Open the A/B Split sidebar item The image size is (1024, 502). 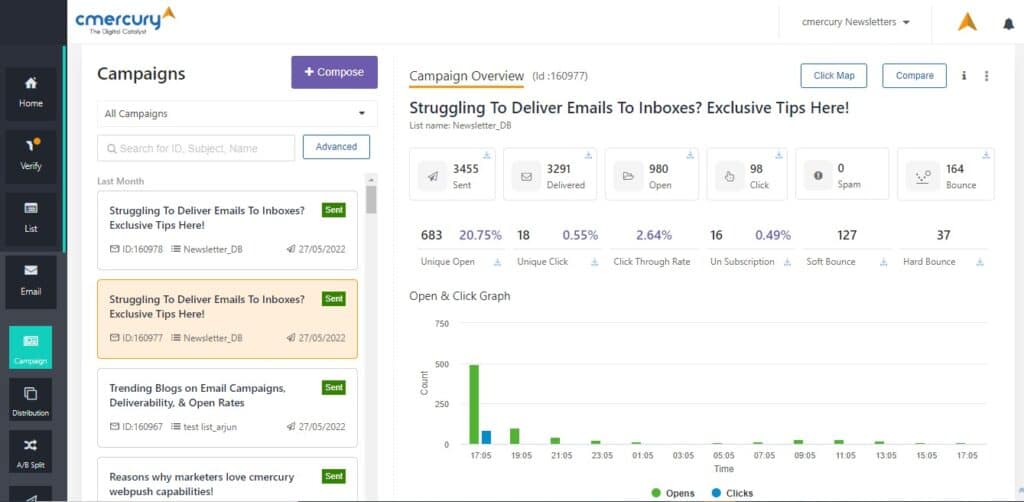(31, 453)
